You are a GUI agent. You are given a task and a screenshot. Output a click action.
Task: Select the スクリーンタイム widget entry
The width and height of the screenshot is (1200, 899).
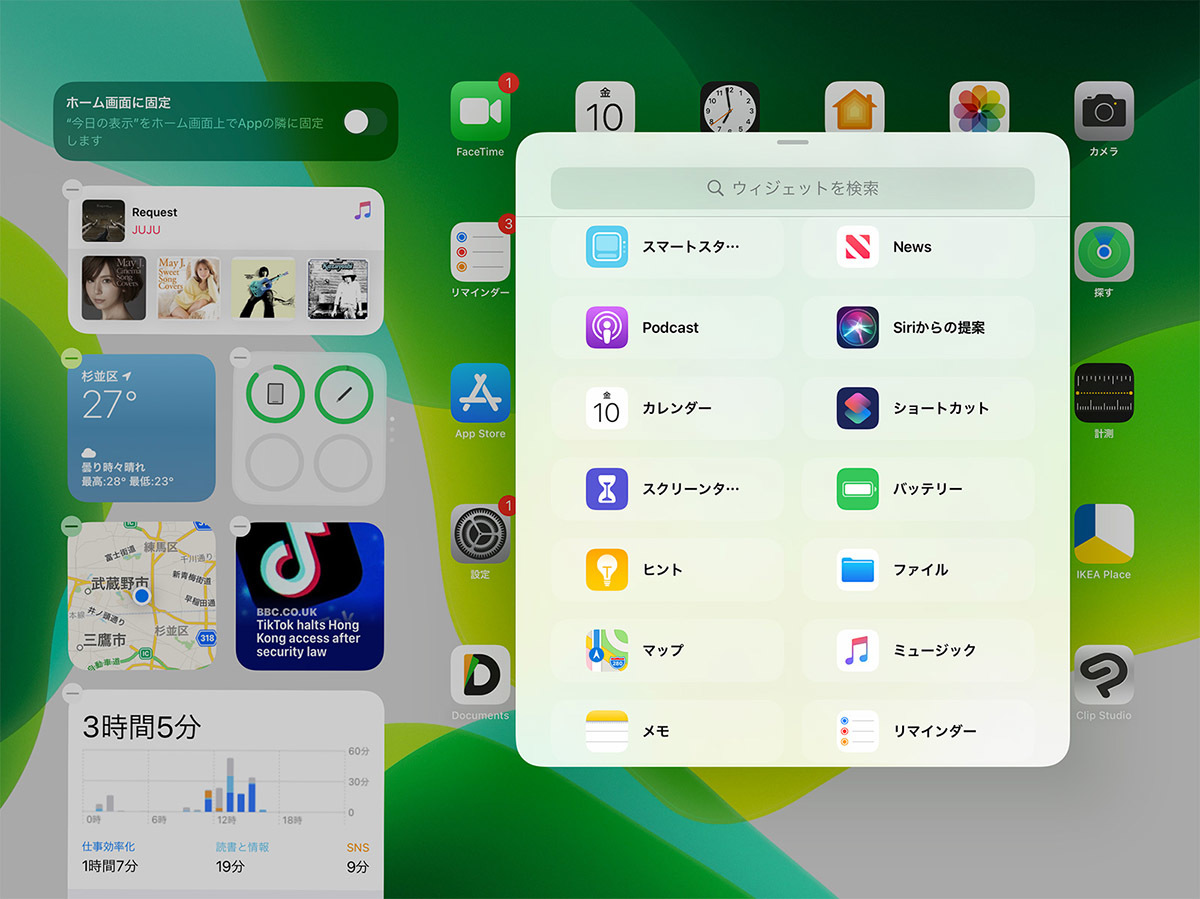(x=667, y=490)
